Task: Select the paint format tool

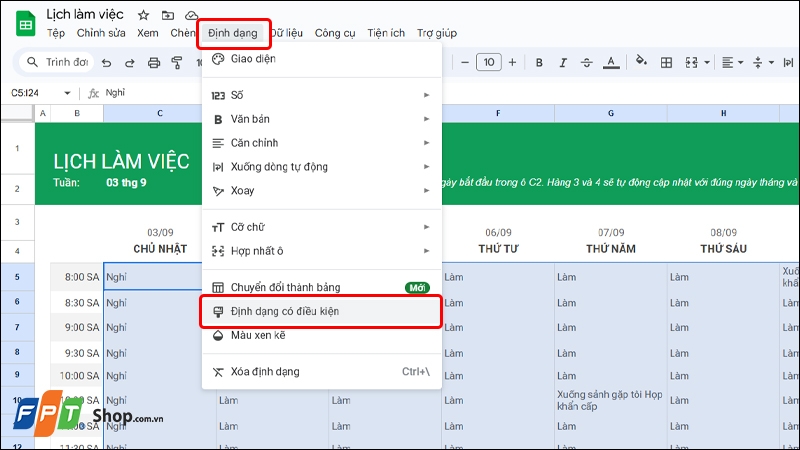Action: click(177, 63)
